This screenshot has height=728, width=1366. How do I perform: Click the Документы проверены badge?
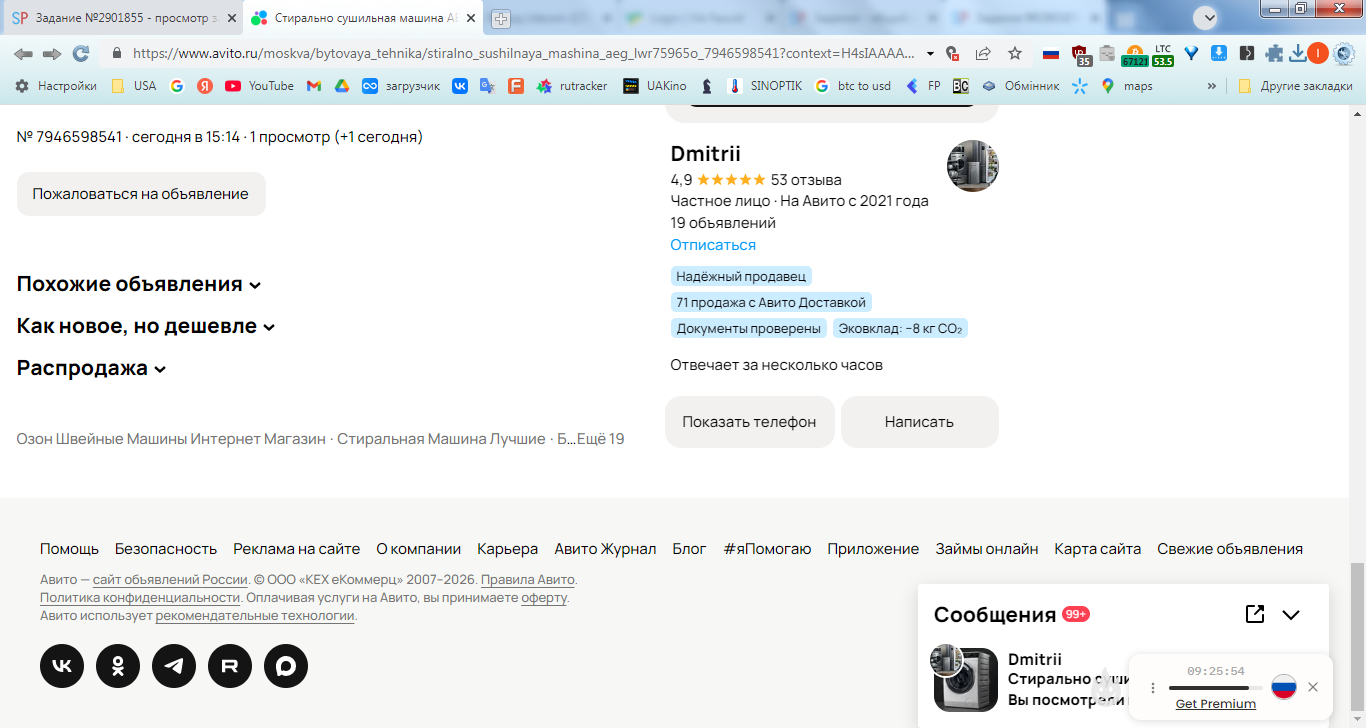click(x=749, y=328)
